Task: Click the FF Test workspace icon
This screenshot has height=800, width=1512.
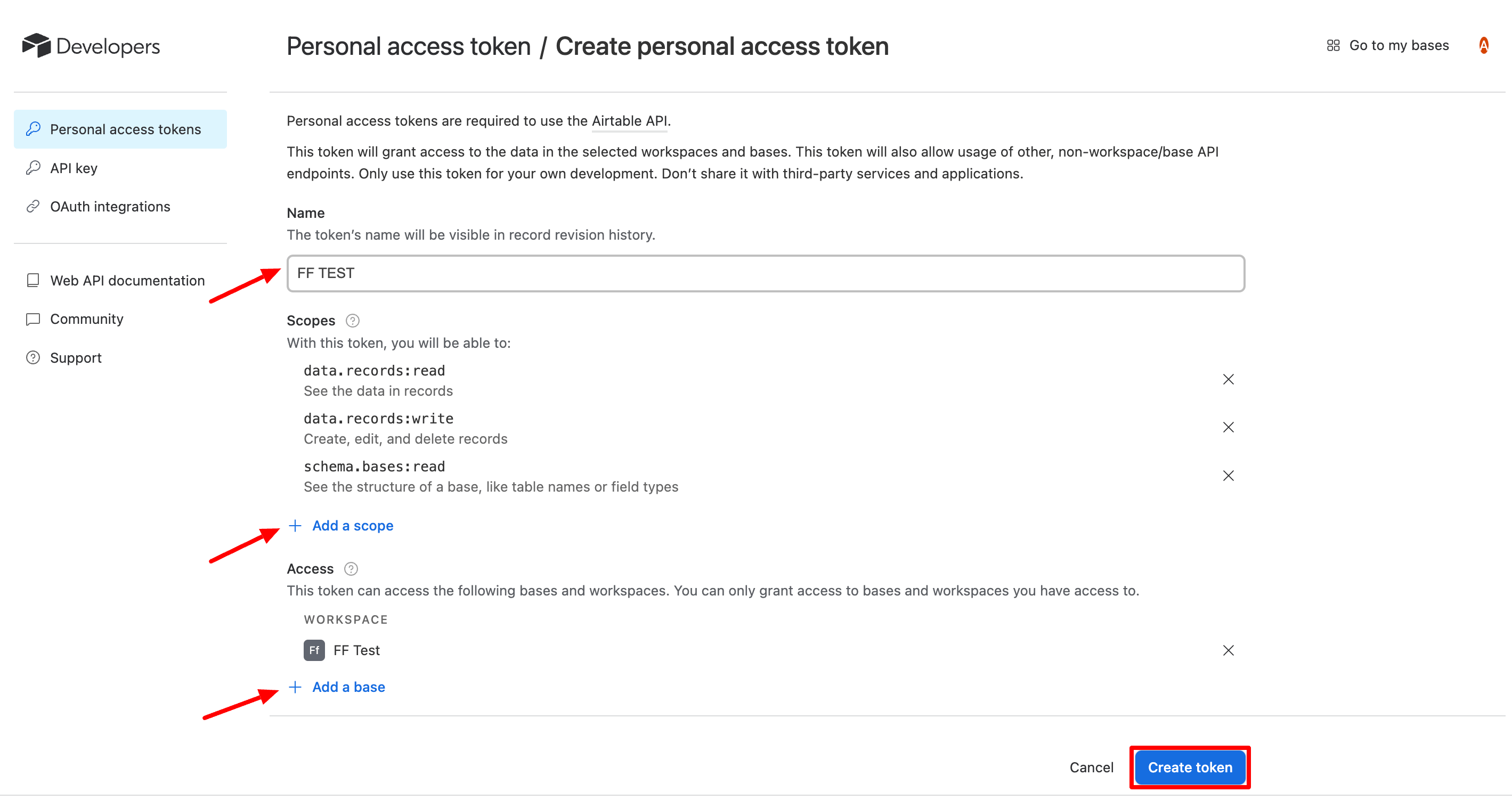Action: point(314,650)
